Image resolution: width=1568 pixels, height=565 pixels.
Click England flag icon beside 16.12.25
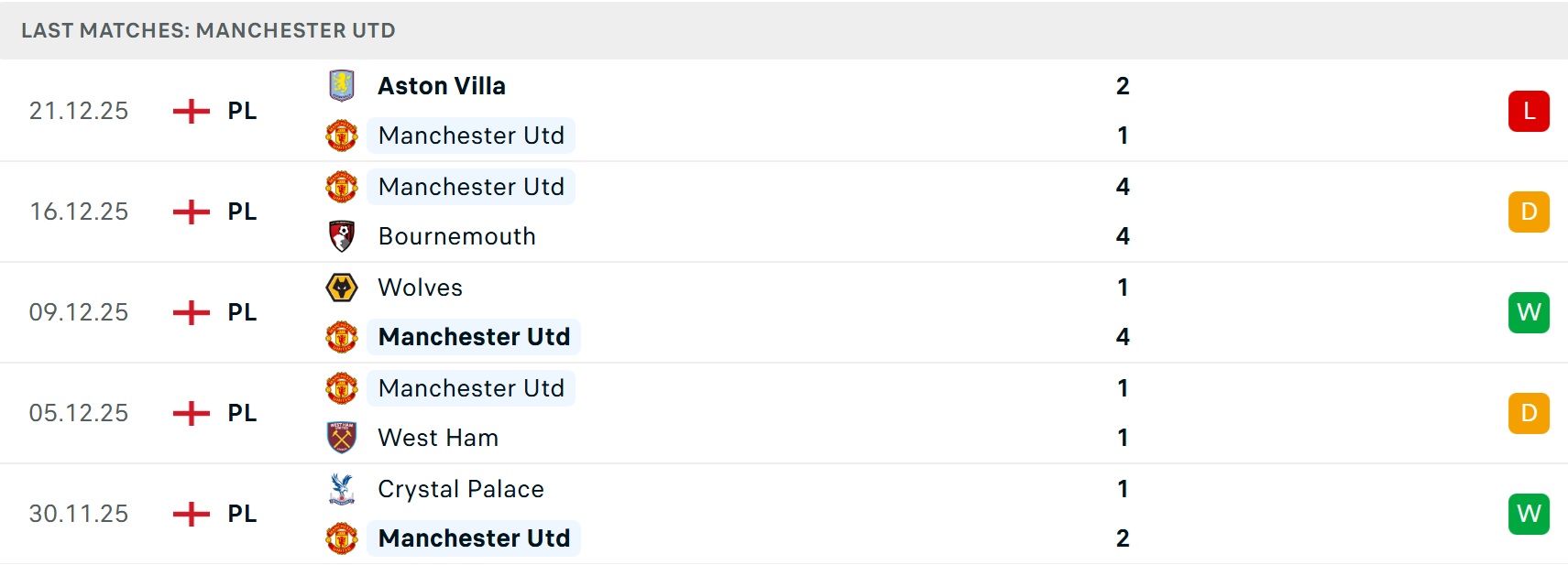[192, 212]
